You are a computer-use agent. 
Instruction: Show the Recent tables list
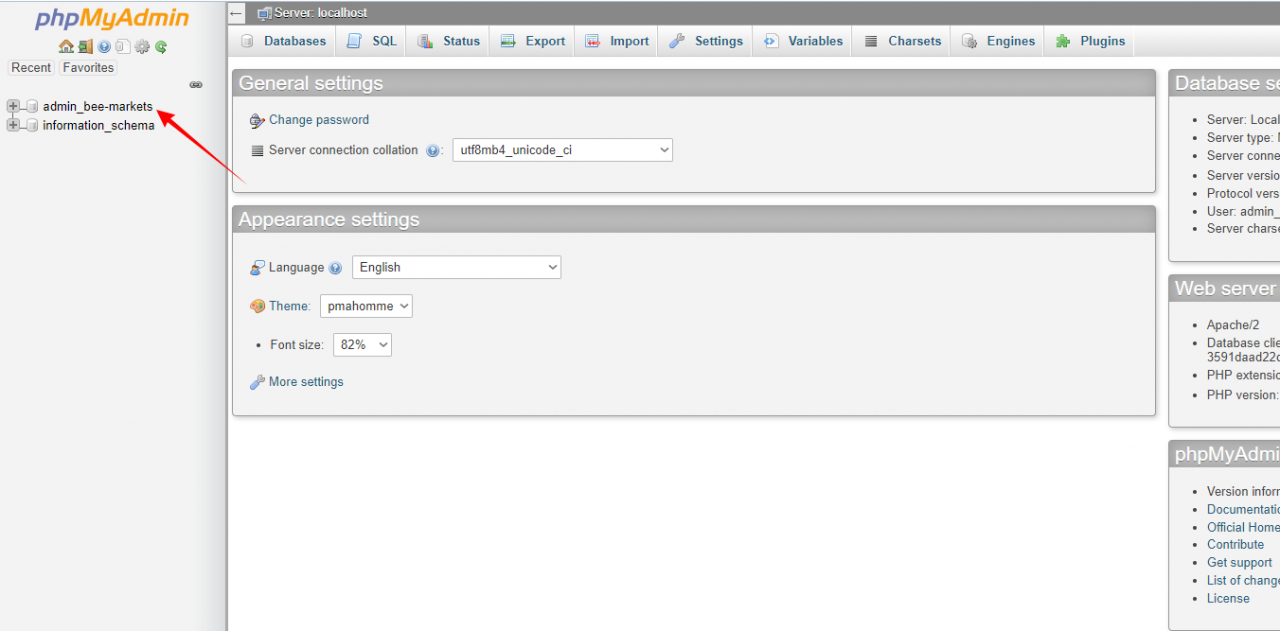31,67
